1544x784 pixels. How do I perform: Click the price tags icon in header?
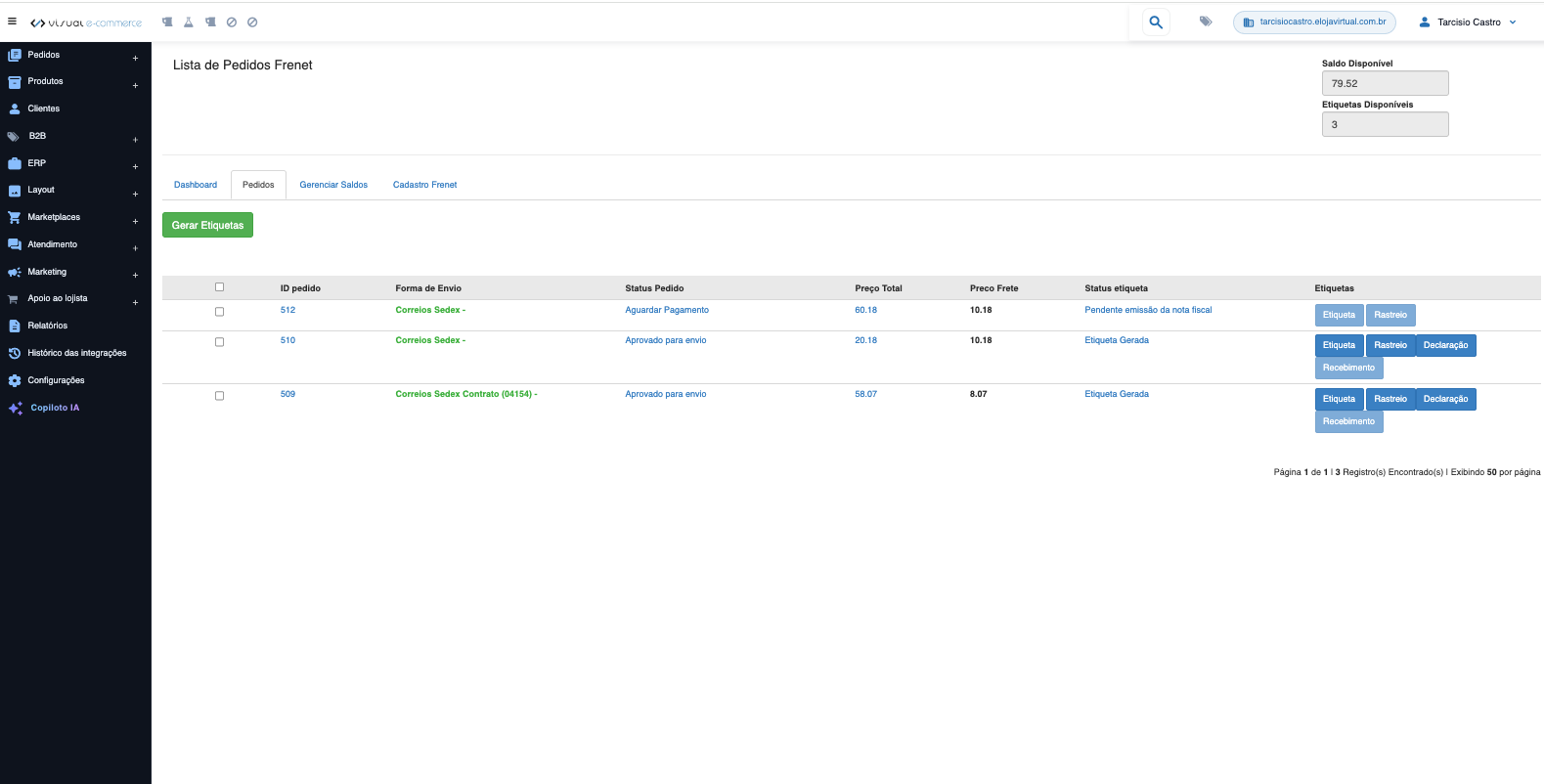coord(1206,22)
